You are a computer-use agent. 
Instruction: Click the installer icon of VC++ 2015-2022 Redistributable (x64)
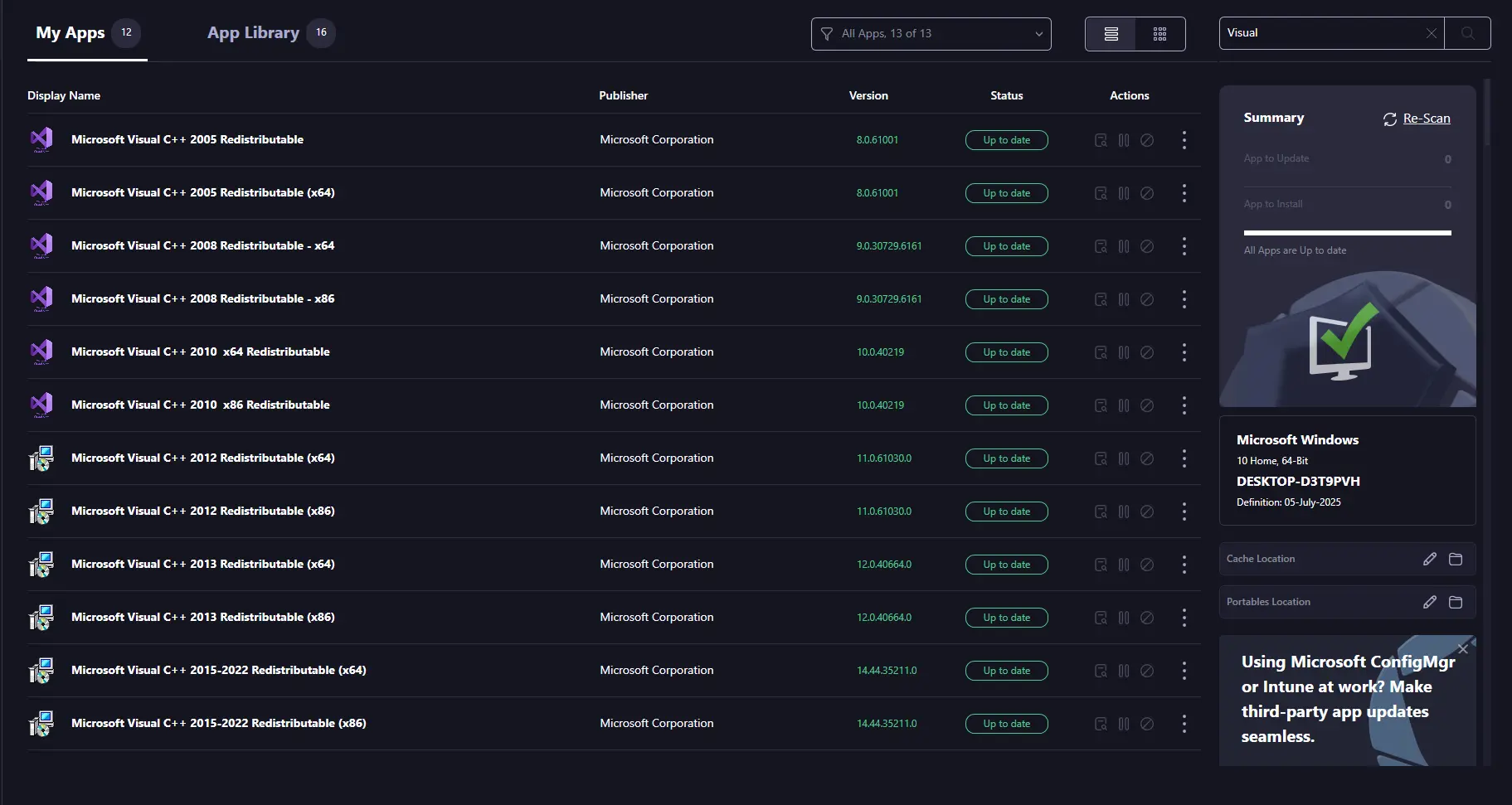click(41, 671)
